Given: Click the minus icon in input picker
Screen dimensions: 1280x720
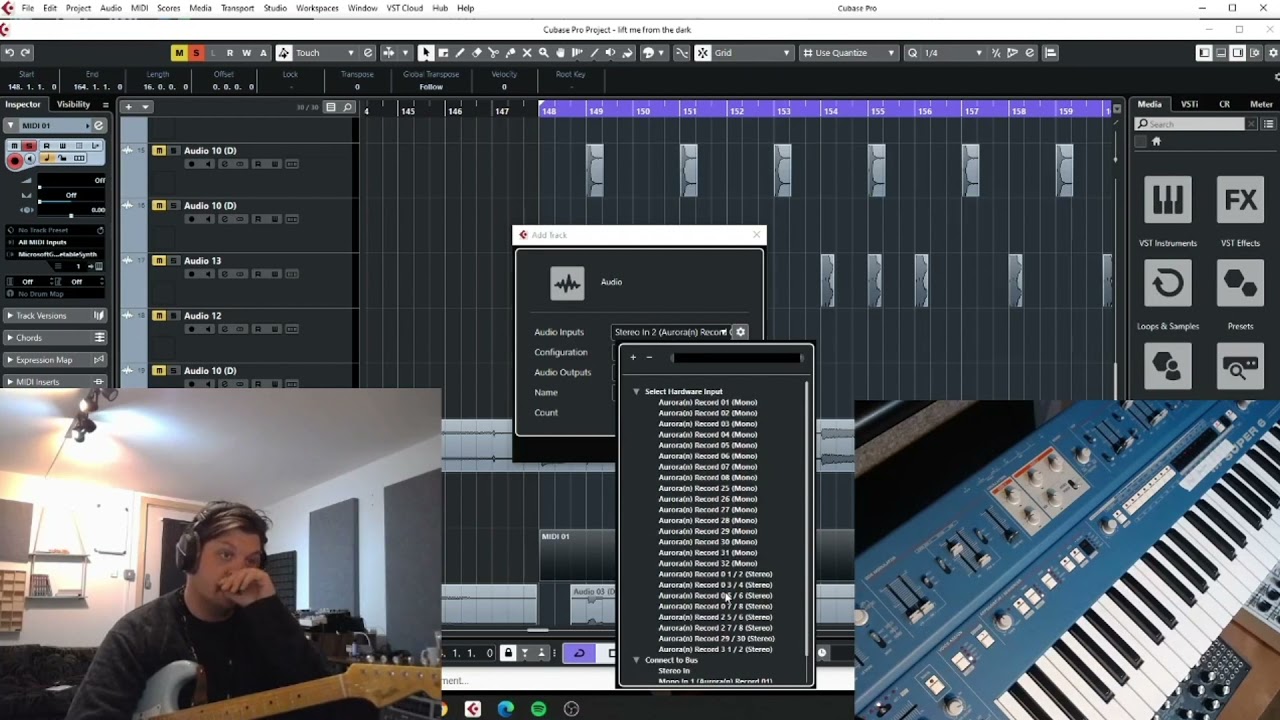Looking at the screenshot, I should (x=649, y=358).
